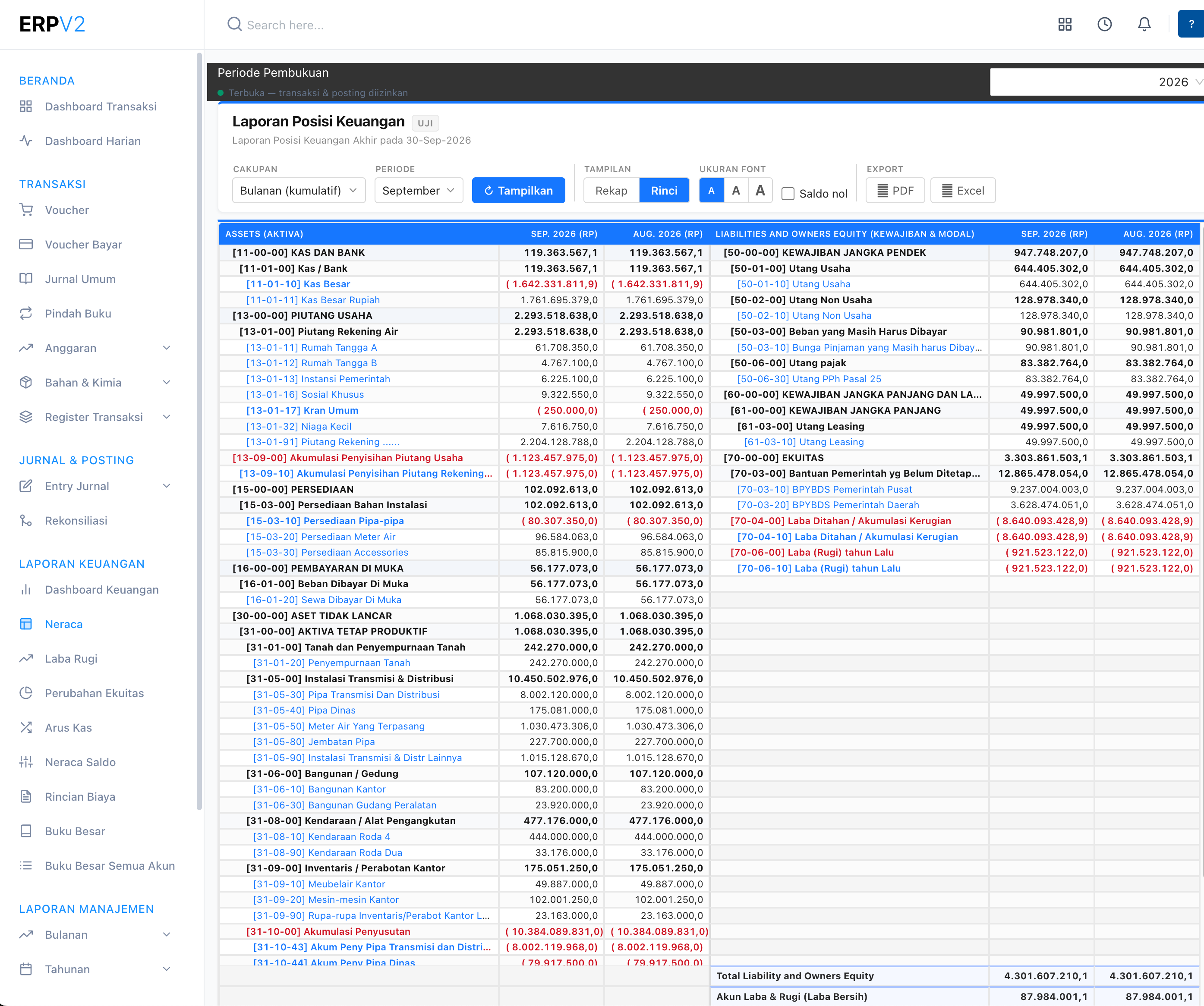Click the ERPV2 logo
Viewport: 1204px width, 1006px height.
52,24
